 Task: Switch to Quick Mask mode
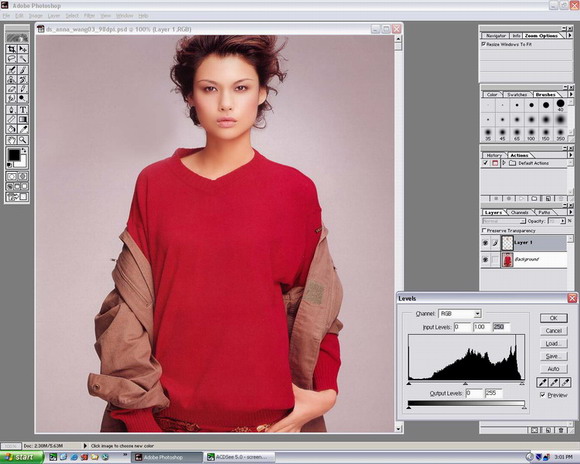[x=23, y=176]
